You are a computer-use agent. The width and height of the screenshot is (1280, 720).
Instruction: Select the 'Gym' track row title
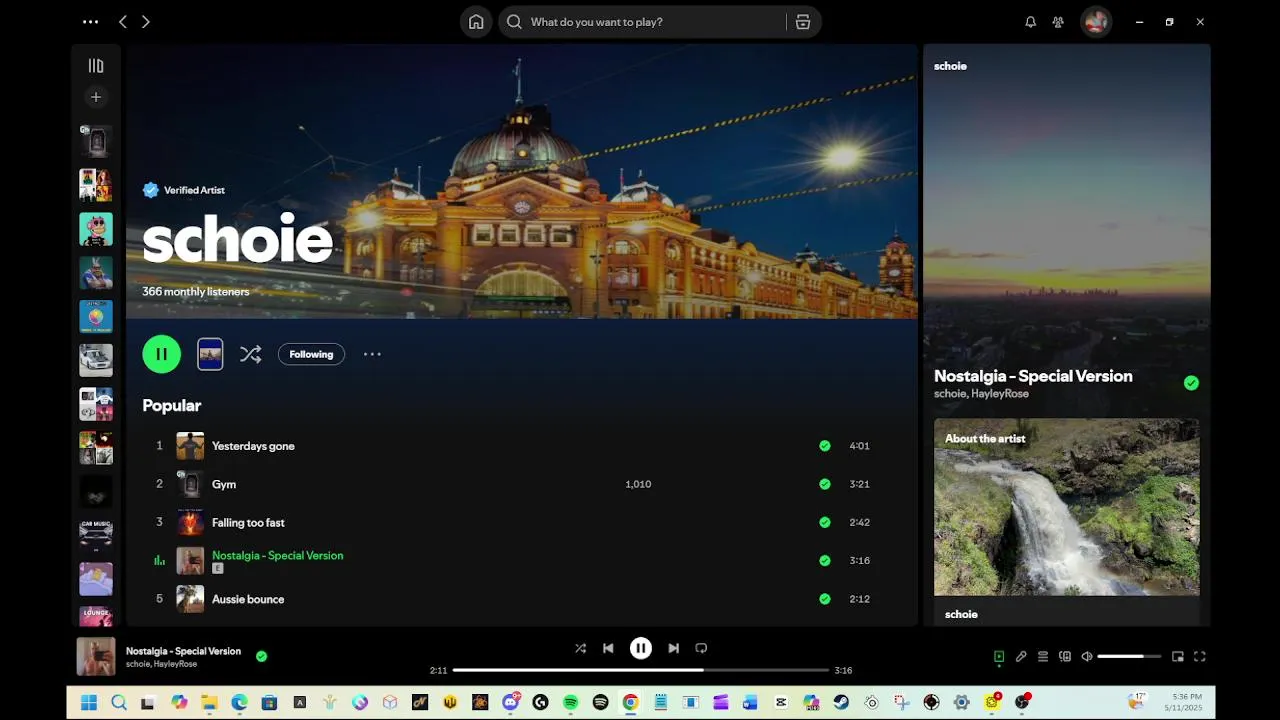click(224, 484)
